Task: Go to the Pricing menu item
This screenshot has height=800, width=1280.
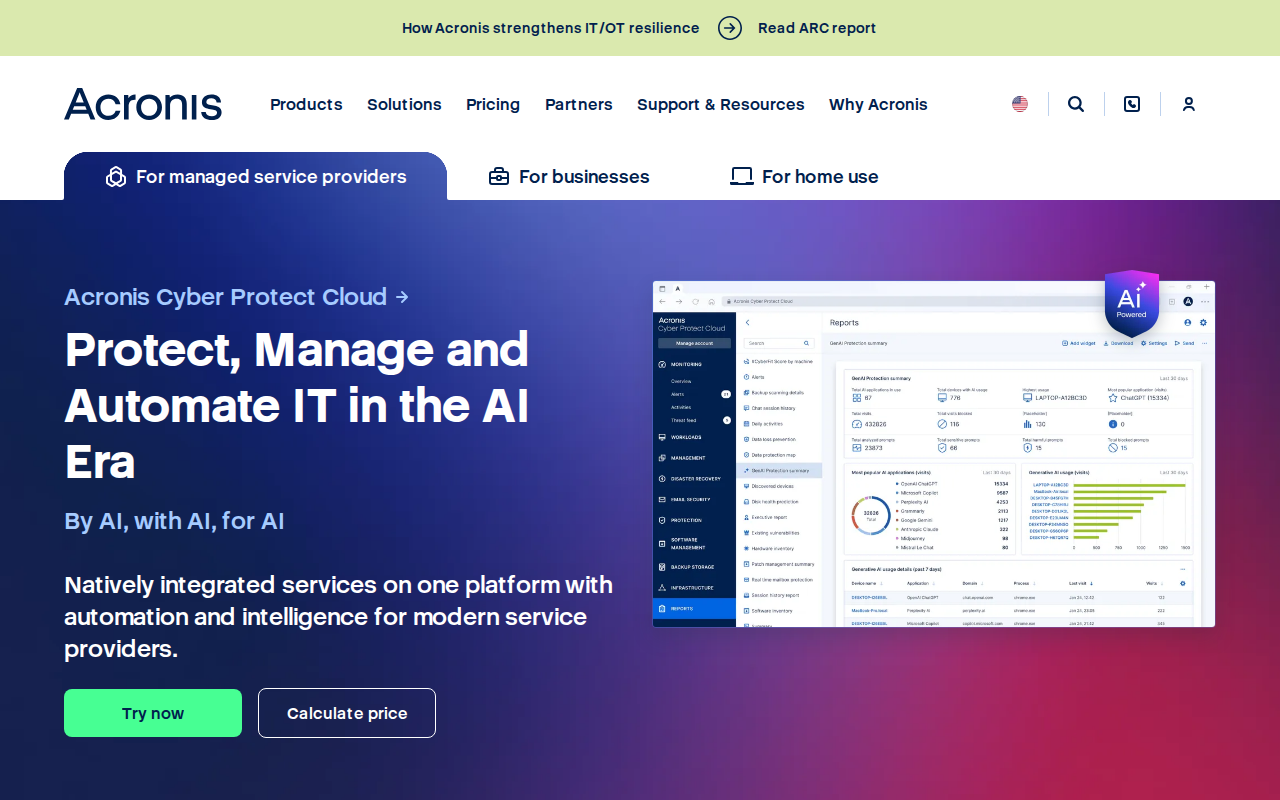Action: coord(493,104)
